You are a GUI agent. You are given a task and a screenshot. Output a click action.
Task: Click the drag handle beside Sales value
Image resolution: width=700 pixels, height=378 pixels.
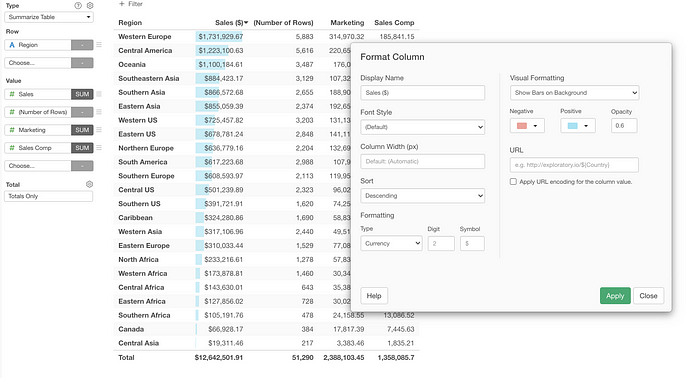(x=99, y=94)
